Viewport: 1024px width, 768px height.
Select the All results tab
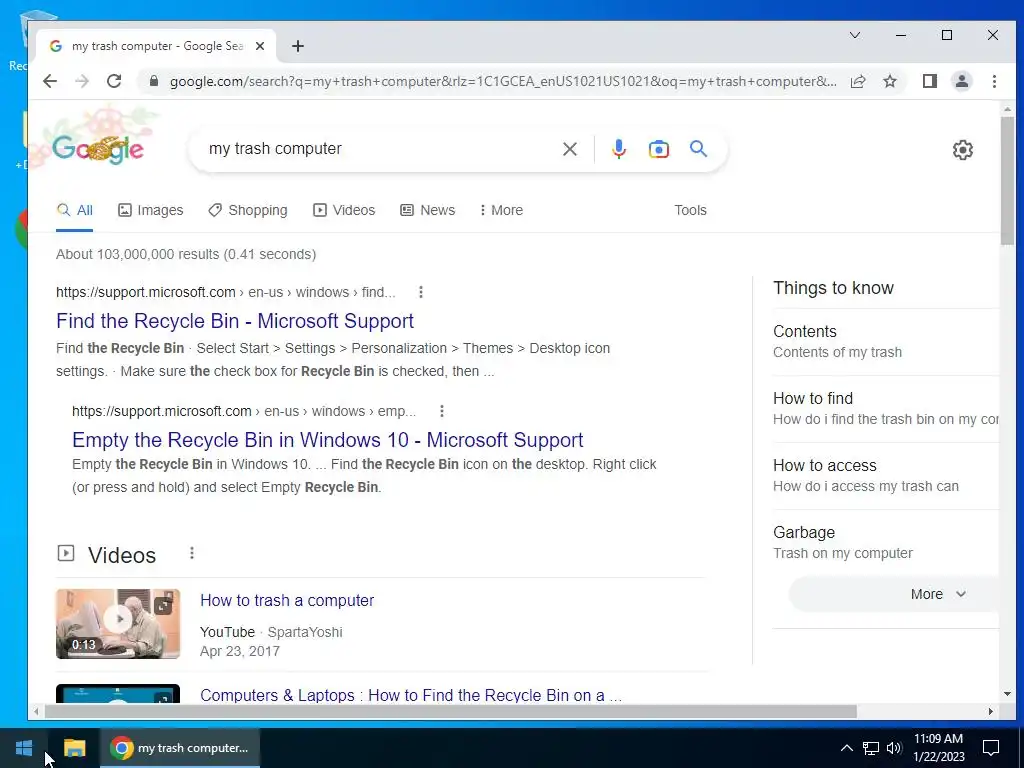(74, 210)
